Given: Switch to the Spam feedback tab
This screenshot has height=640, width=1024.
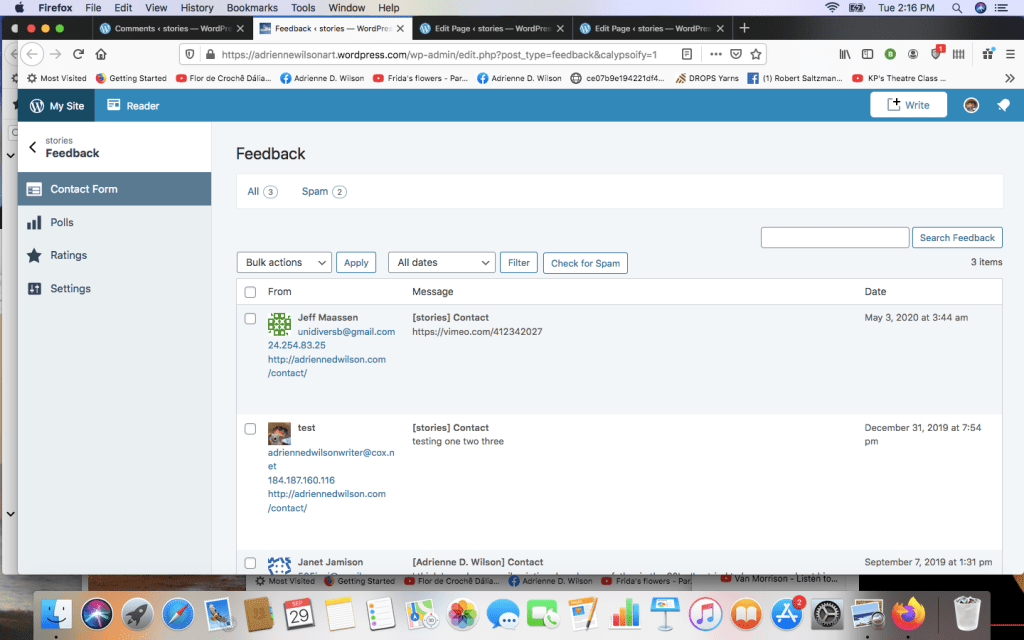Looking at the screenshot, I should (315, 191).
